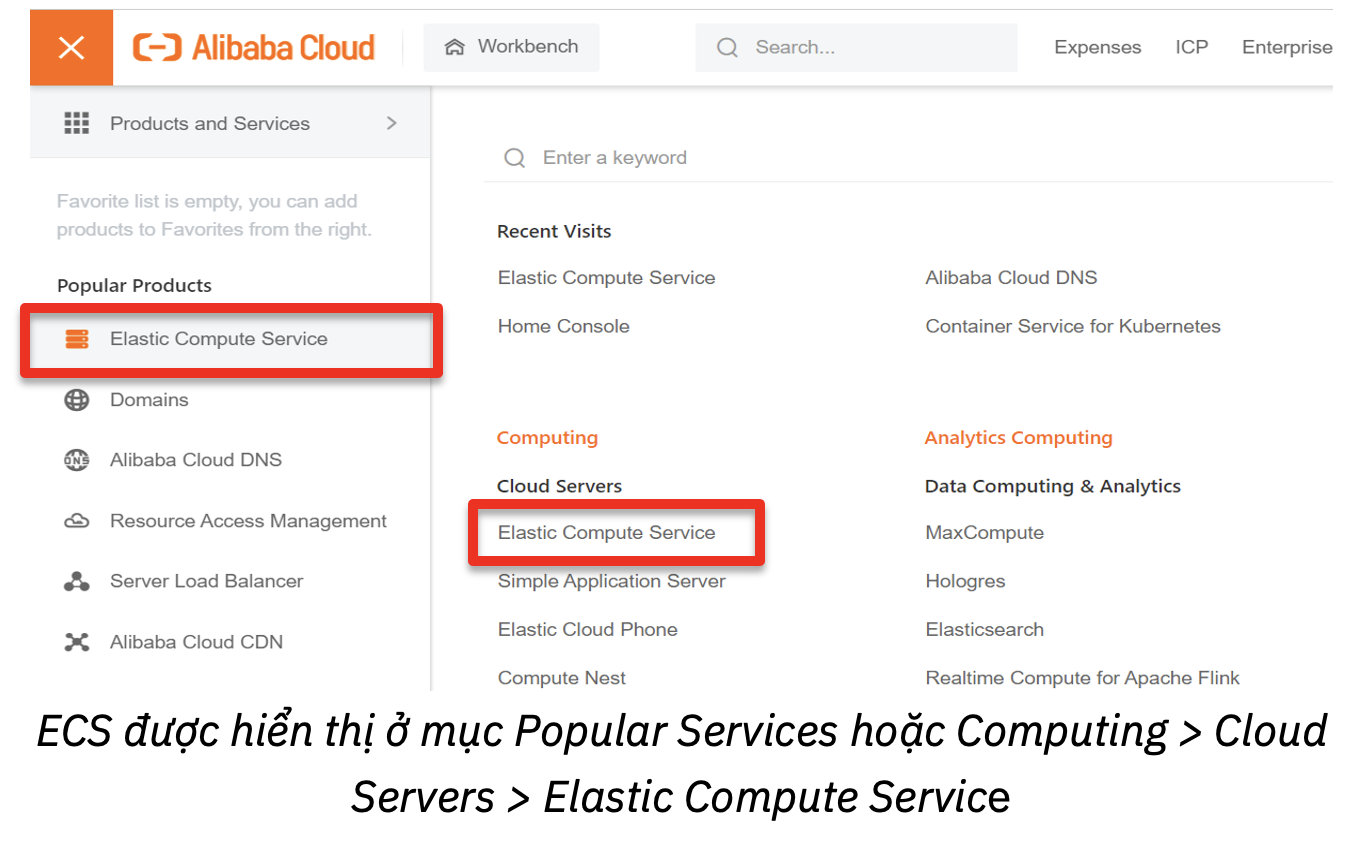Open the Enterprise menu item
This screenshot has height=860, width=1358.
1286,47
